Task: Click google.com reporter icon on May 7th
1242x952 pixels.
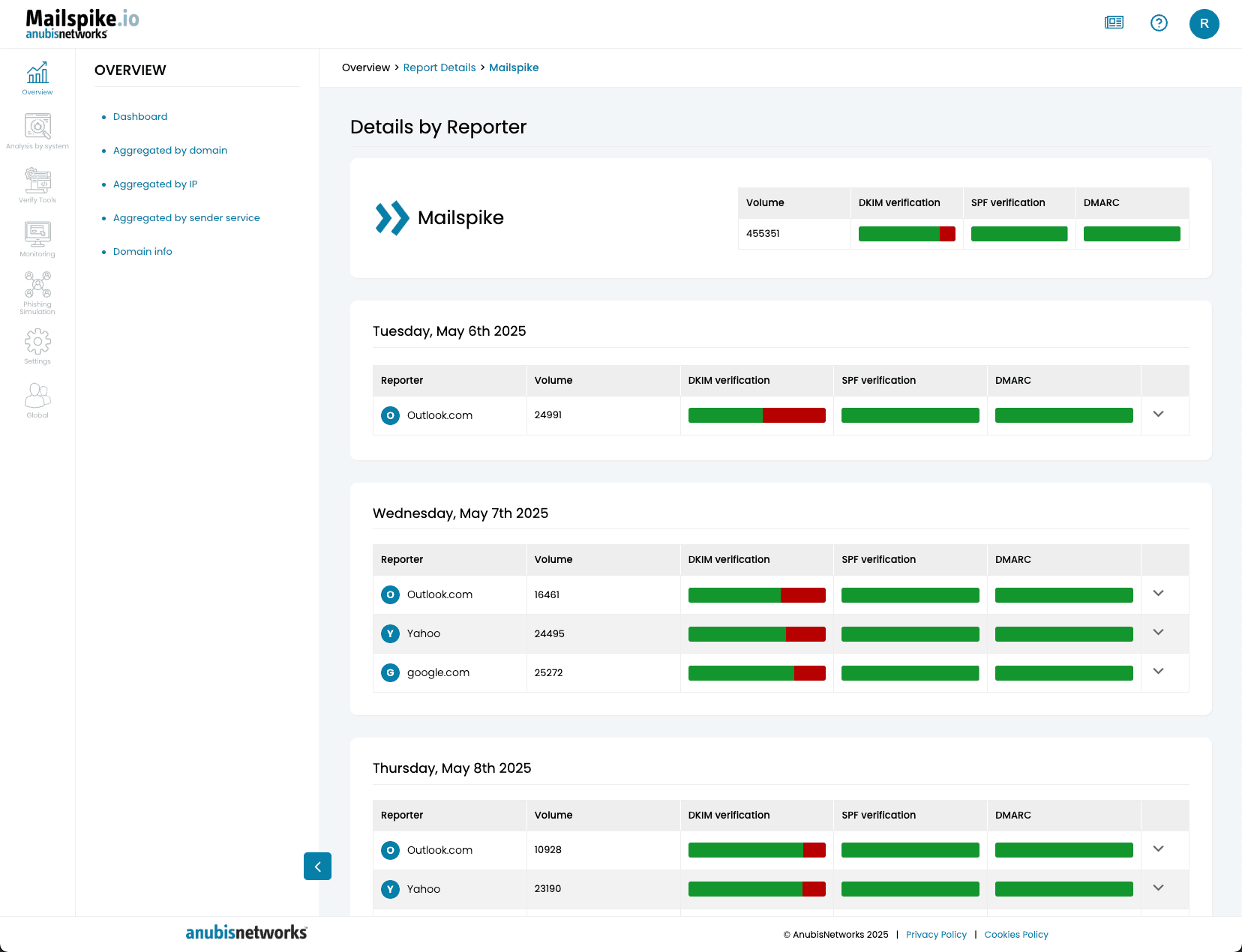Action: click(390, 672)
